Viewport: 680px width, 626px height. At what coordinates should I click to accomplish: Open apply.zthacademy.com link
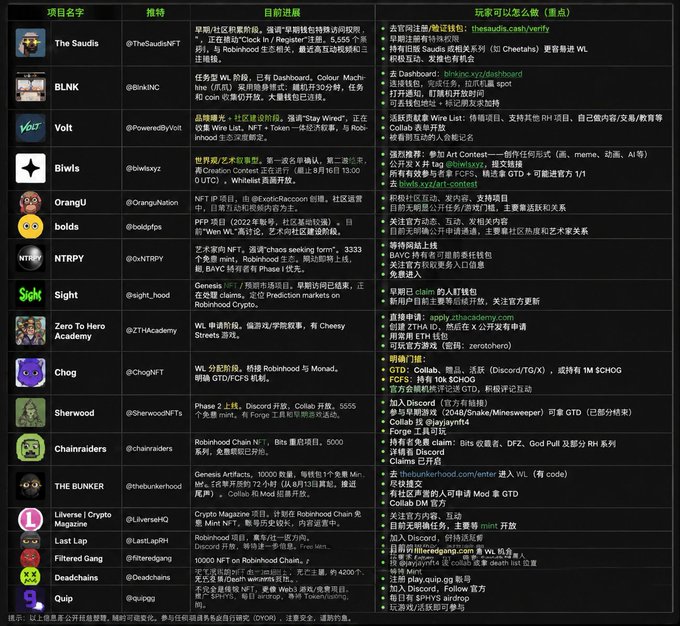[471, 317]
